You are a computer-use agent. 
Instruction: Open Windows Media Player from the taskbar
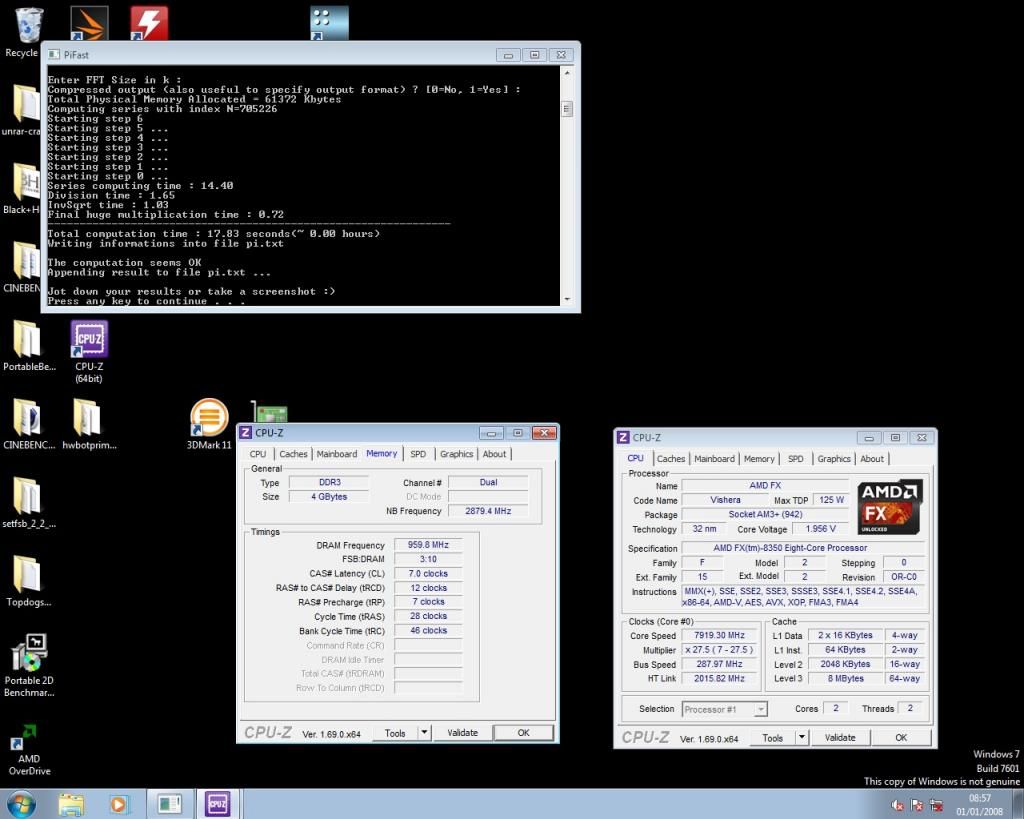pyautogui.click(x=119, y=803)
